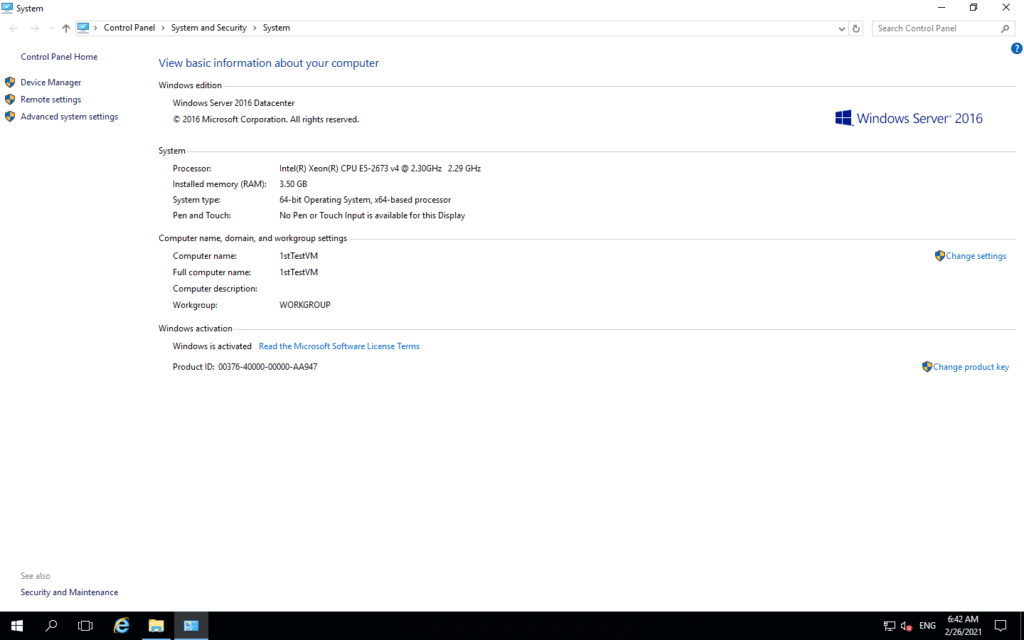Open the Windows Start menu
This screenshot has height=640, width=1024.
pos(17,626)
